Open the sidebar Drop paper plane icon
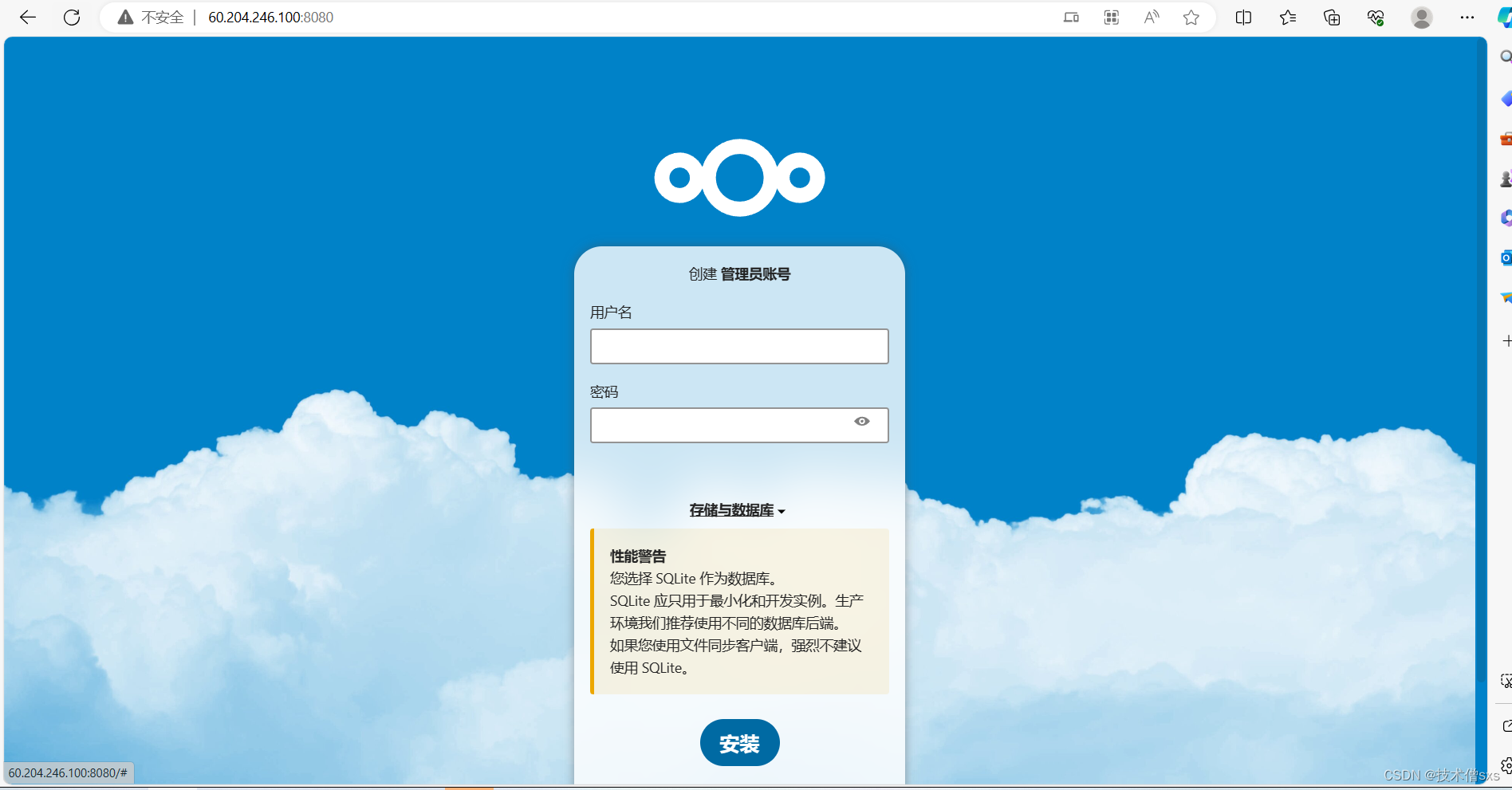1512x790 pixels. point(1505,297)
